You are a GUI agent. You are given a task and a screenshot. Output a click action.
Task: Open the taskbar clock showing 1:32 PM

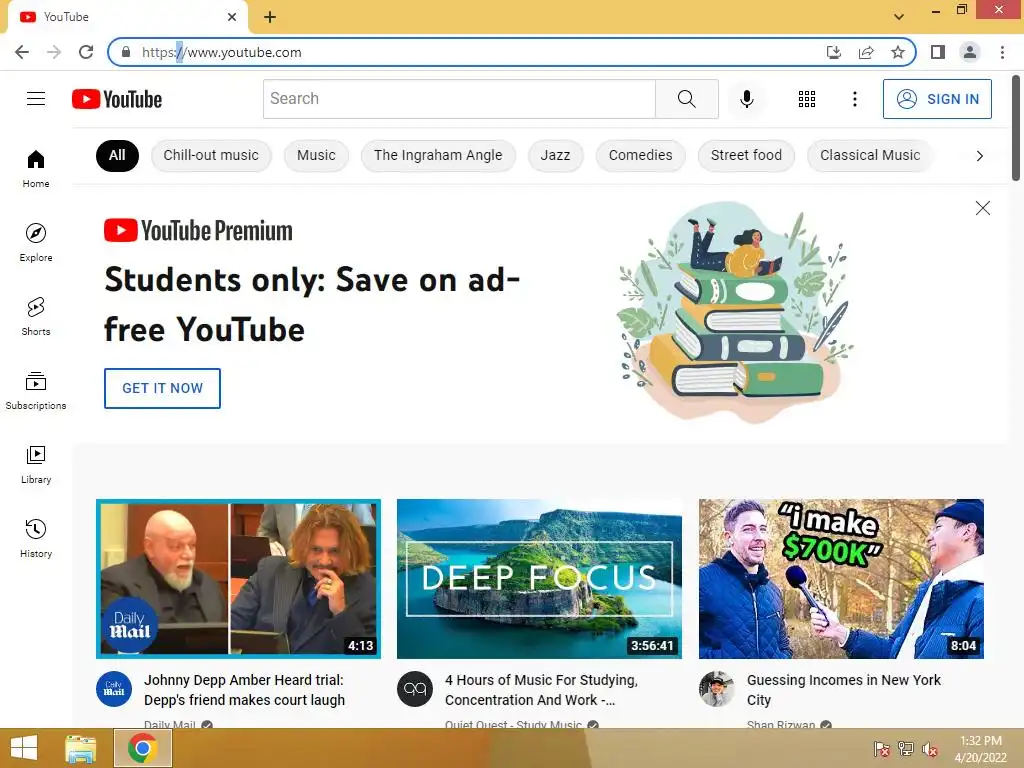980,749
